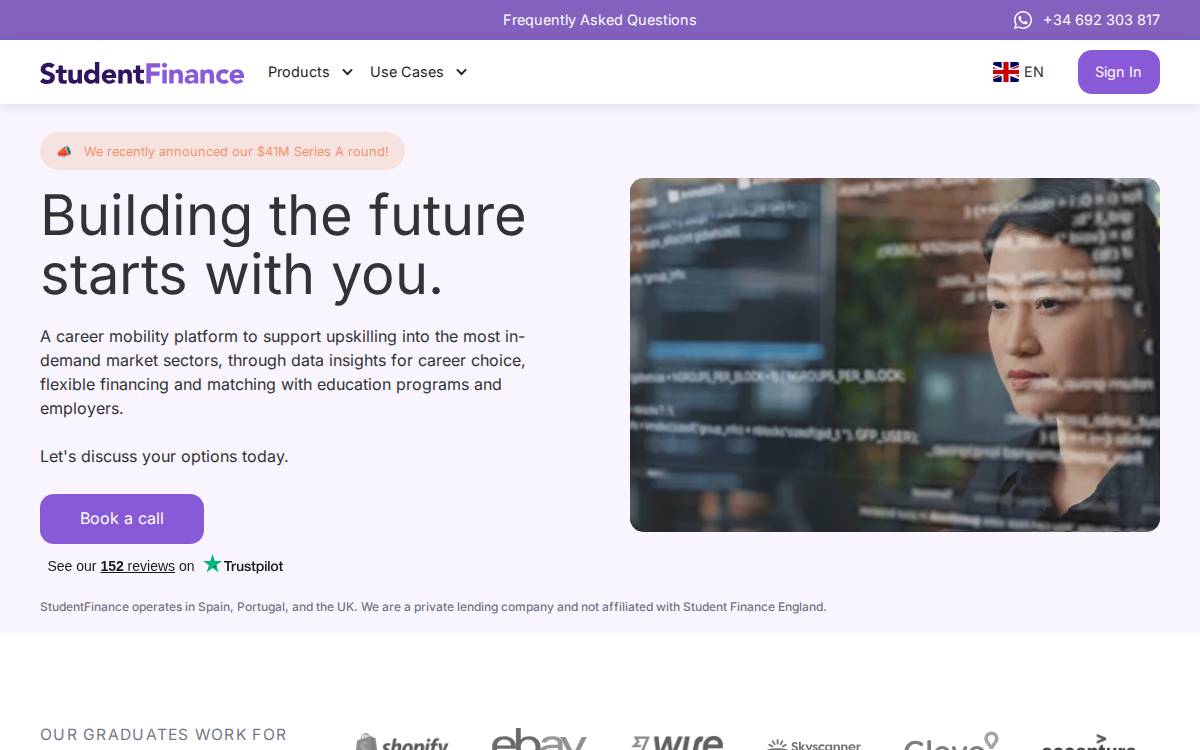
Task: Click 'OUR GRADUATES WORK FOR' heading
Action: pyautogui.click(x=163, y=735)
